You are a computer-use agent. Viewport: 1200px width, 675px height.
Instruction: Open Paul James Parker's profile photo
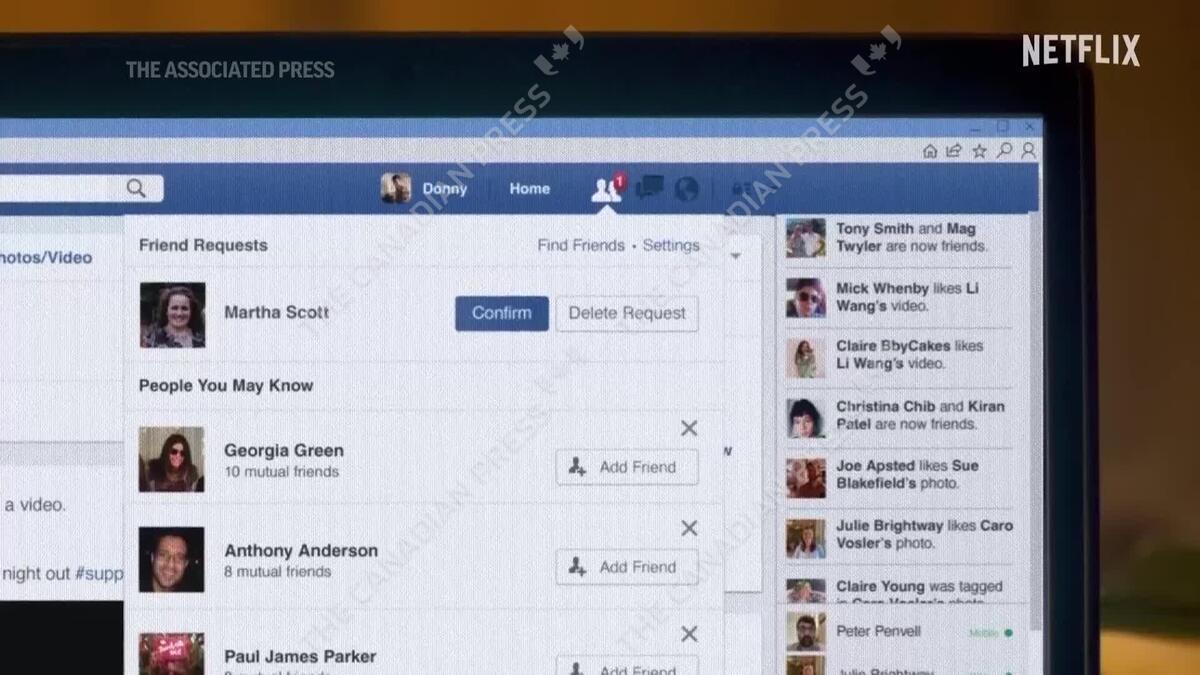click(171, 653)
